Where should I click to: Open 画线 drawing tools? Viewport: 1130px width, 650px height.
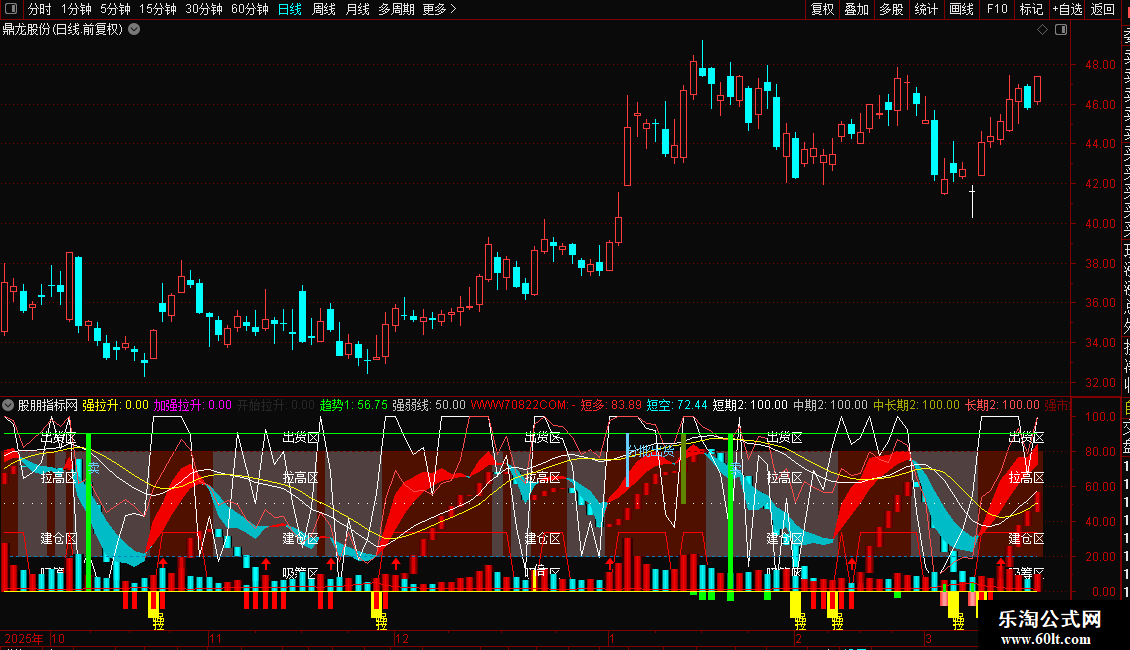point(961,9)
